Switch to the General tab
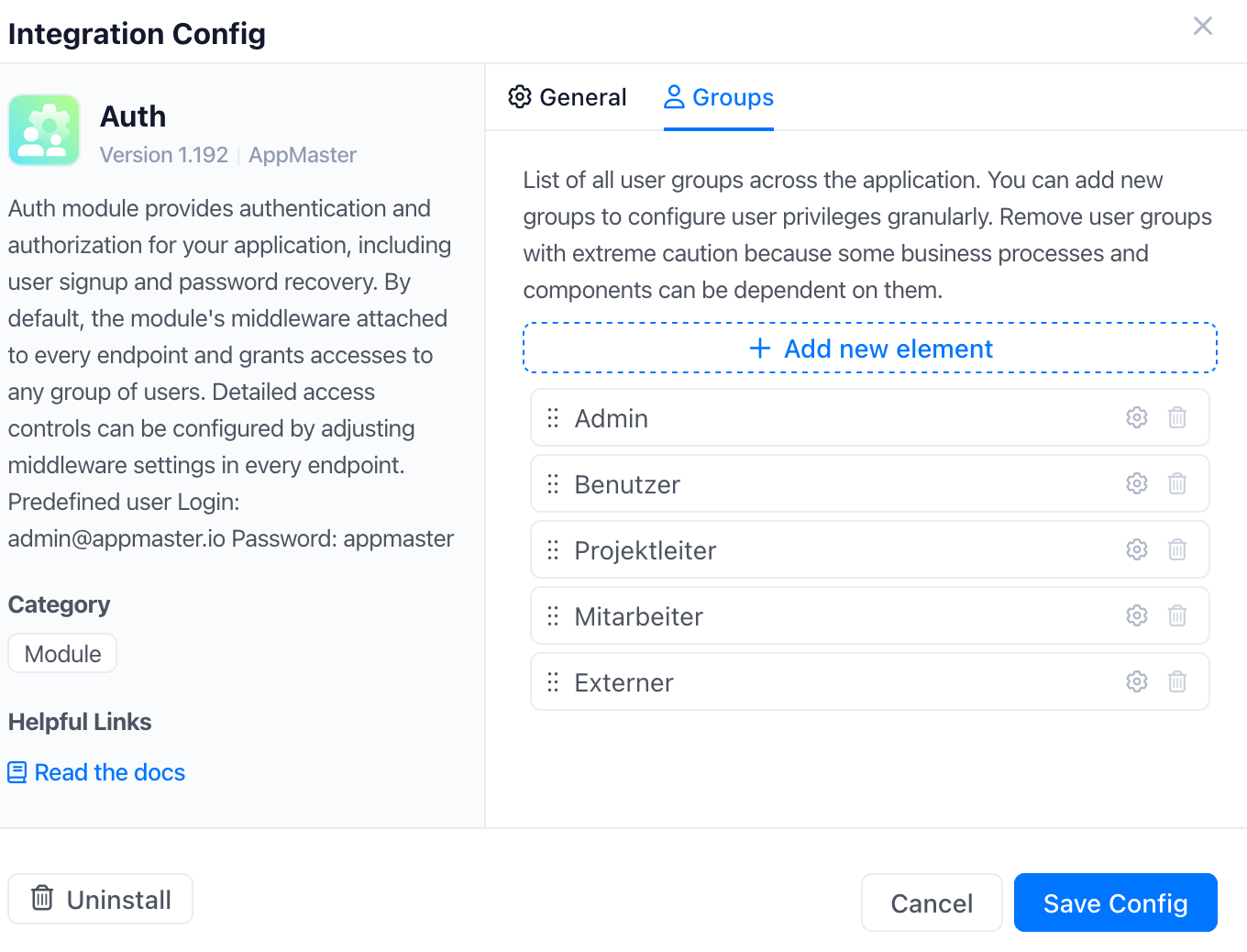The image size is (1247, 952). click(568, 97)
